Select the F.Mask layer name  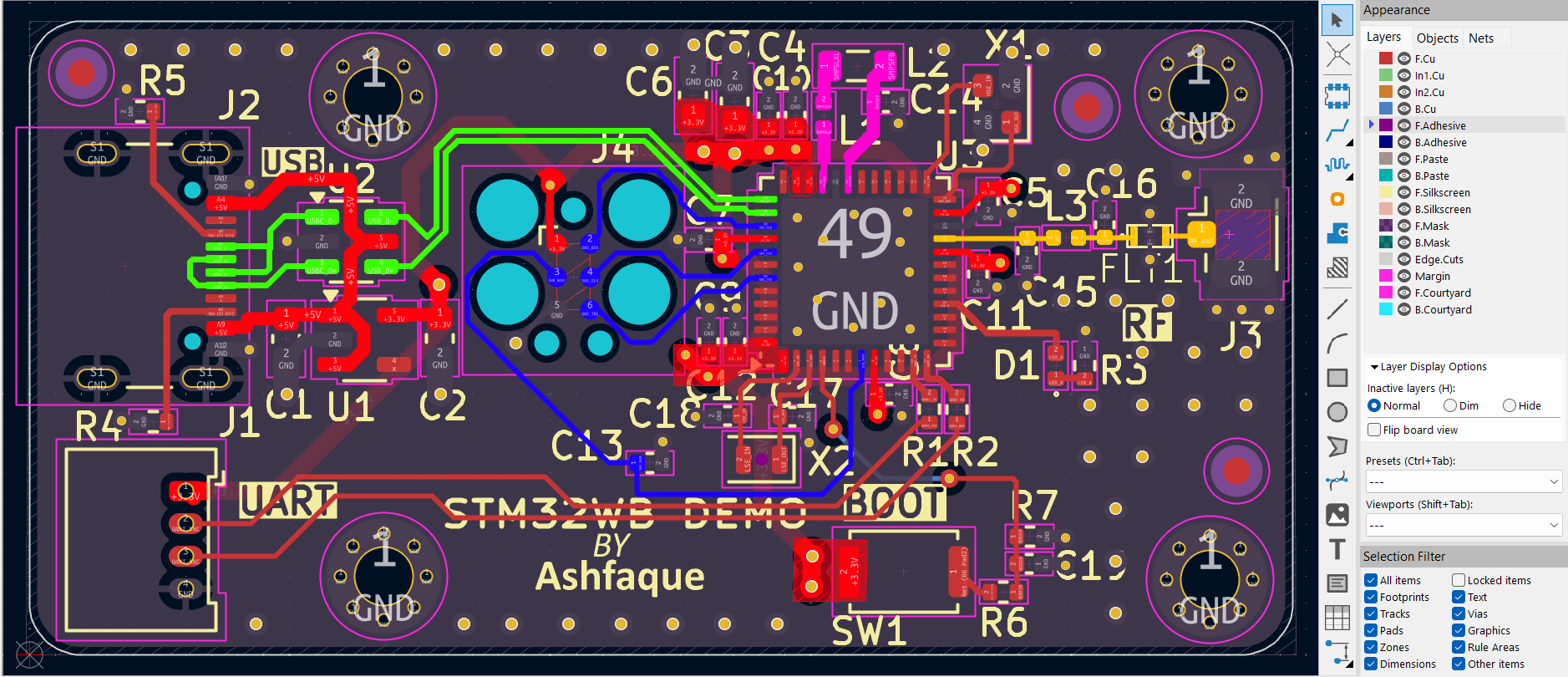[x=1432, y=226]
